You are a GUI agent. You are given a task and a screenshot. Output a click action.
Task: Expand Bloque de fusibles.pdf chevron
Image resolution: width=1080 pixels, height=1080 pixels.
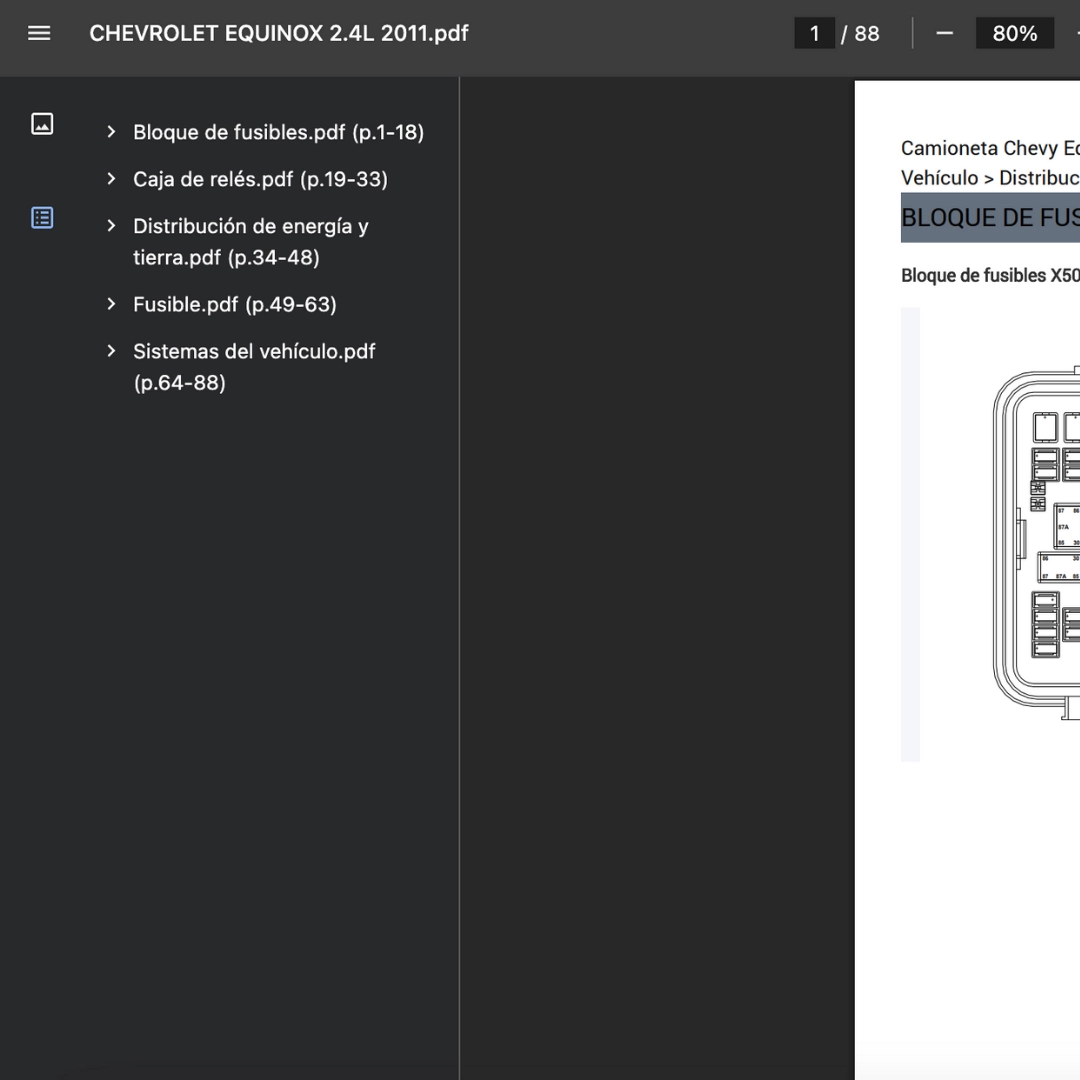point(111,132)
